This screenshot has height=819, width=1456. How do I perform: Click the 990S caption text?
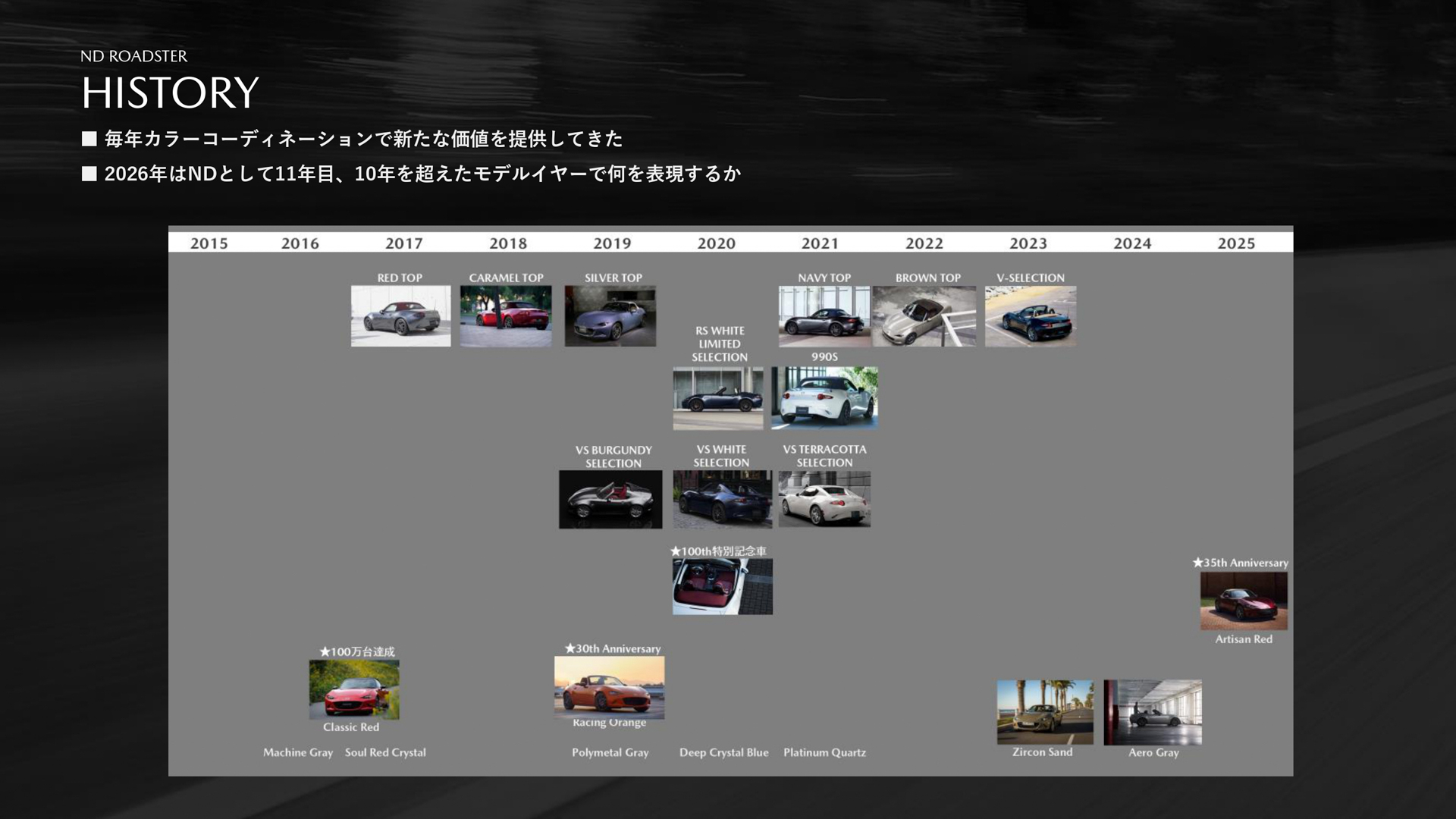[824, 356]
